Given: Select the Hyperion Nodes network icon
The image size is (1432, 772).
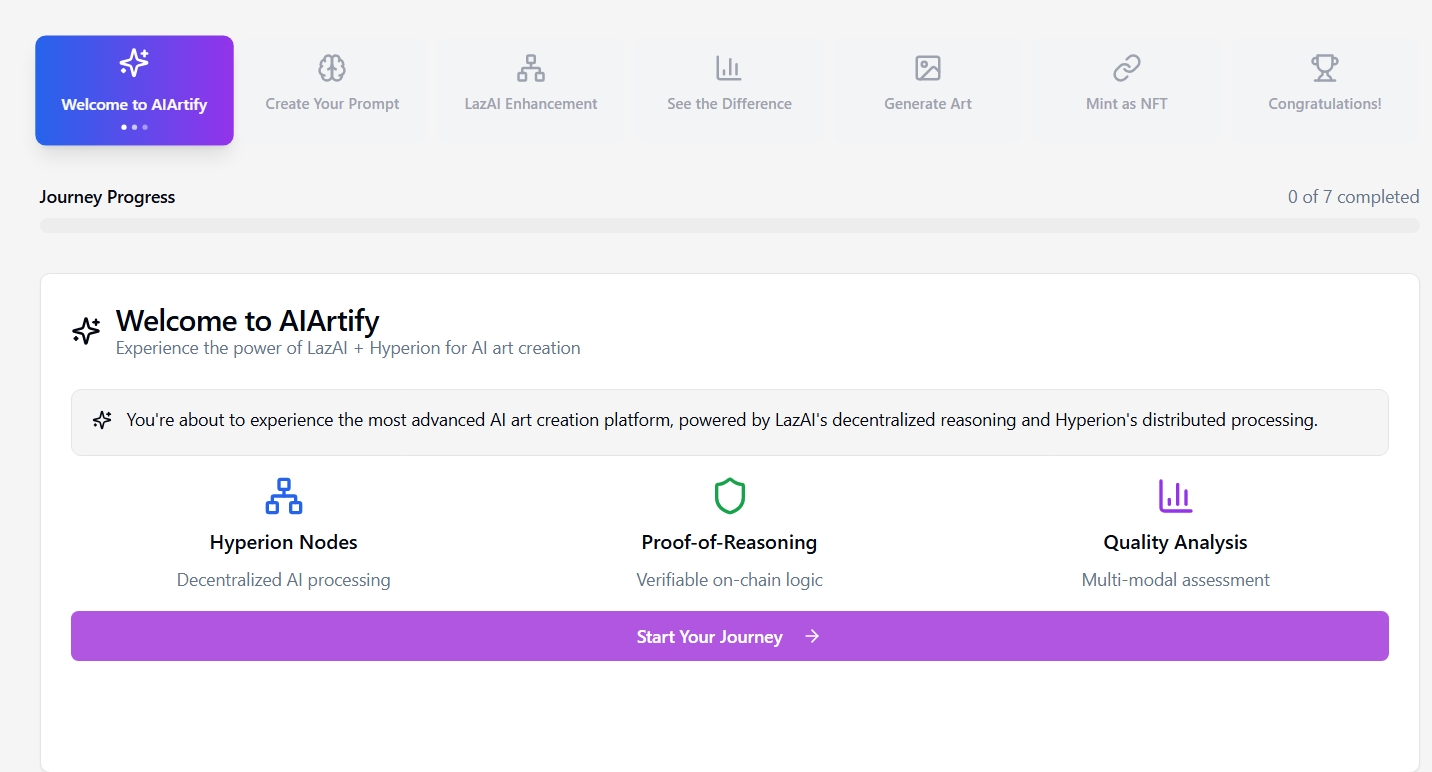Looking at the screenshot, I should tap(283, 495).
